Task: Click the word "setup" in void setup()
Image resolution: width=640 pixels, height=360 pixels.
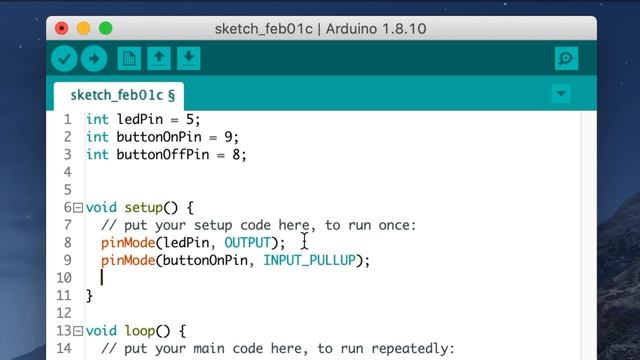Action: (x=144, y=208)
